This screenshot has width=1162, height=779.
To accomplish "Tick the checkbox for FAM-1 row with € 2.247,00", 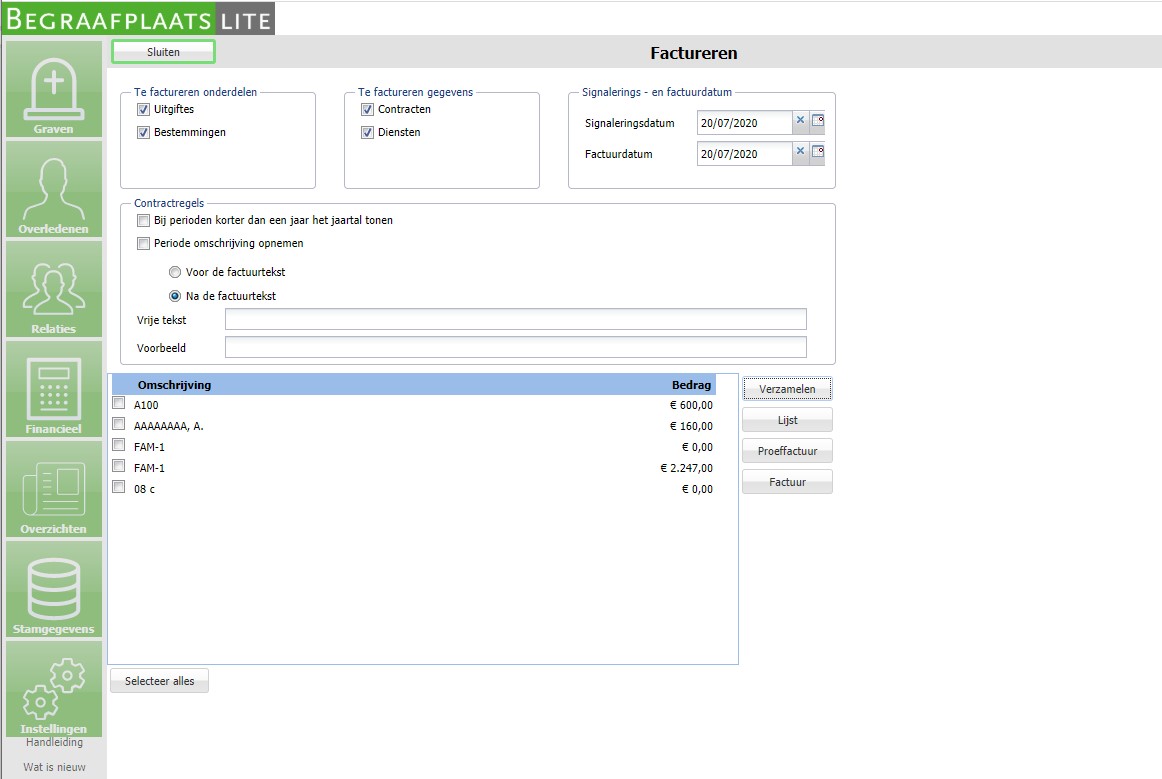I will 119,465.
